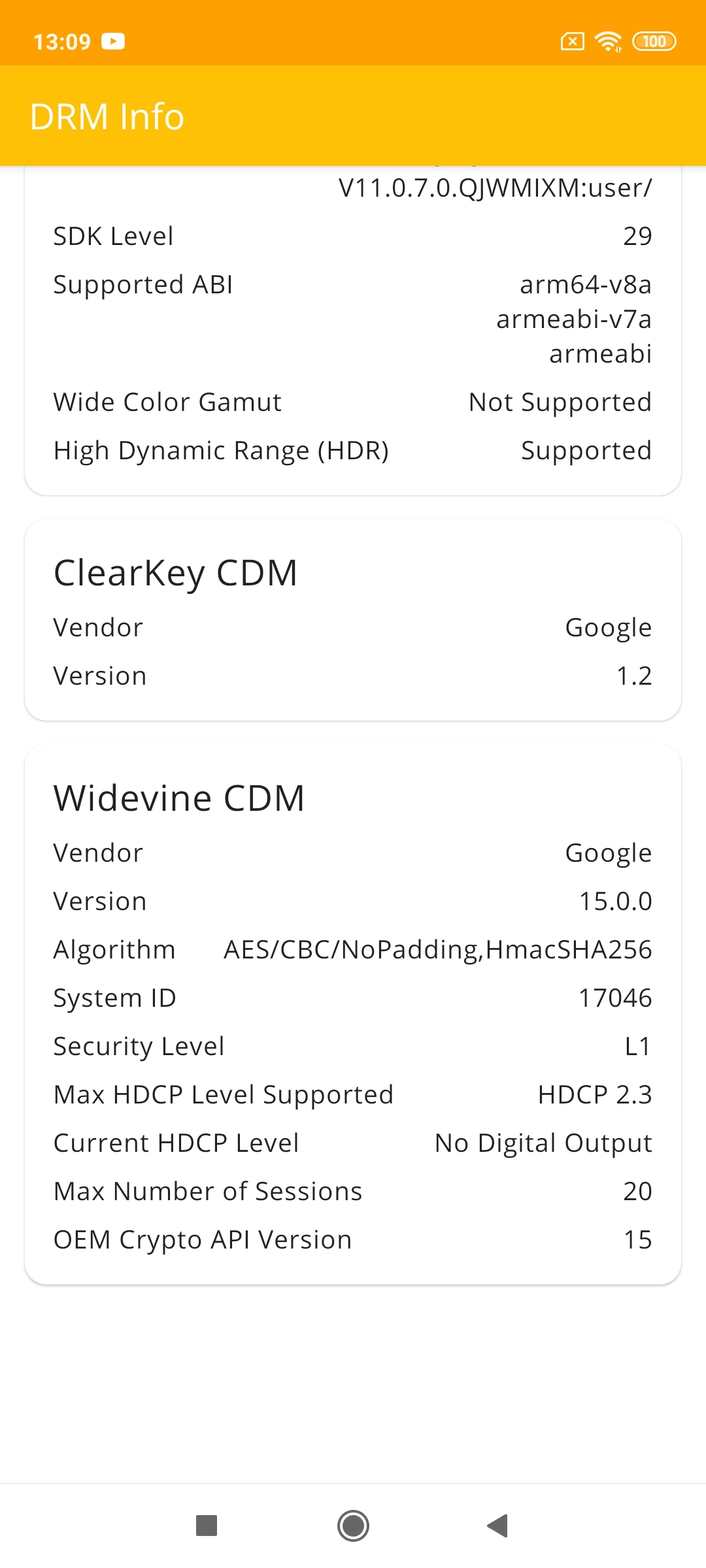Tap the Algorithm AES/CBC/NoPadding value
Viewport: 706px width, 1568px height.
point(438,949)
